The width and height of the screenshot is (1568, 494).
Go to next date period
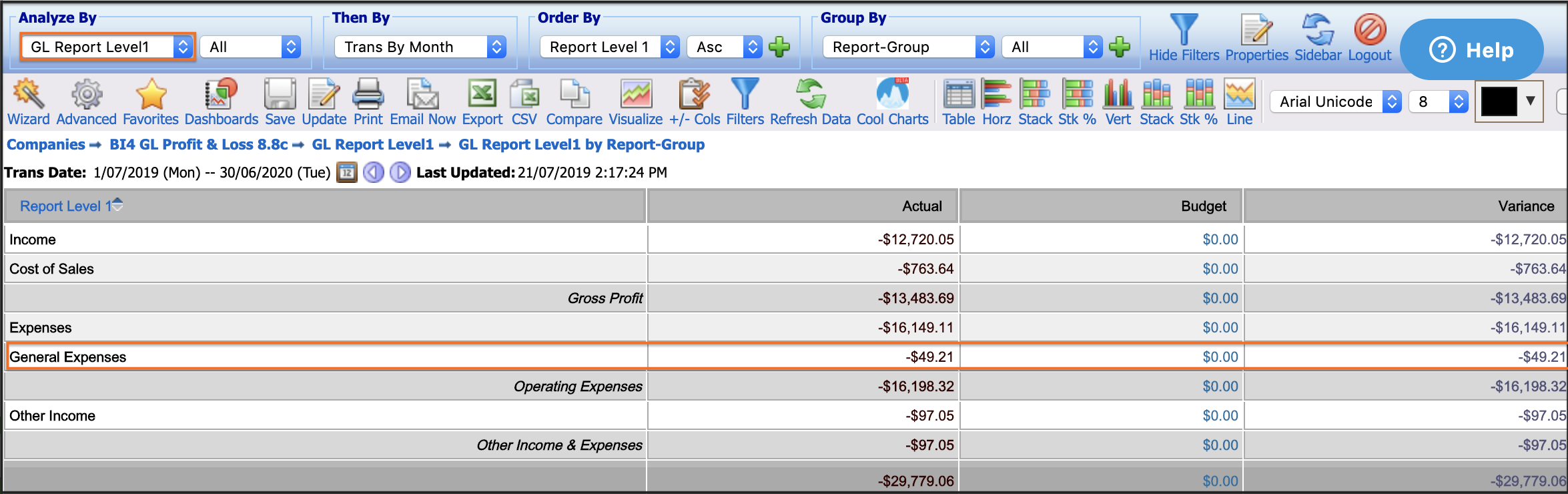pyautogui.click(x=400, y=172)
